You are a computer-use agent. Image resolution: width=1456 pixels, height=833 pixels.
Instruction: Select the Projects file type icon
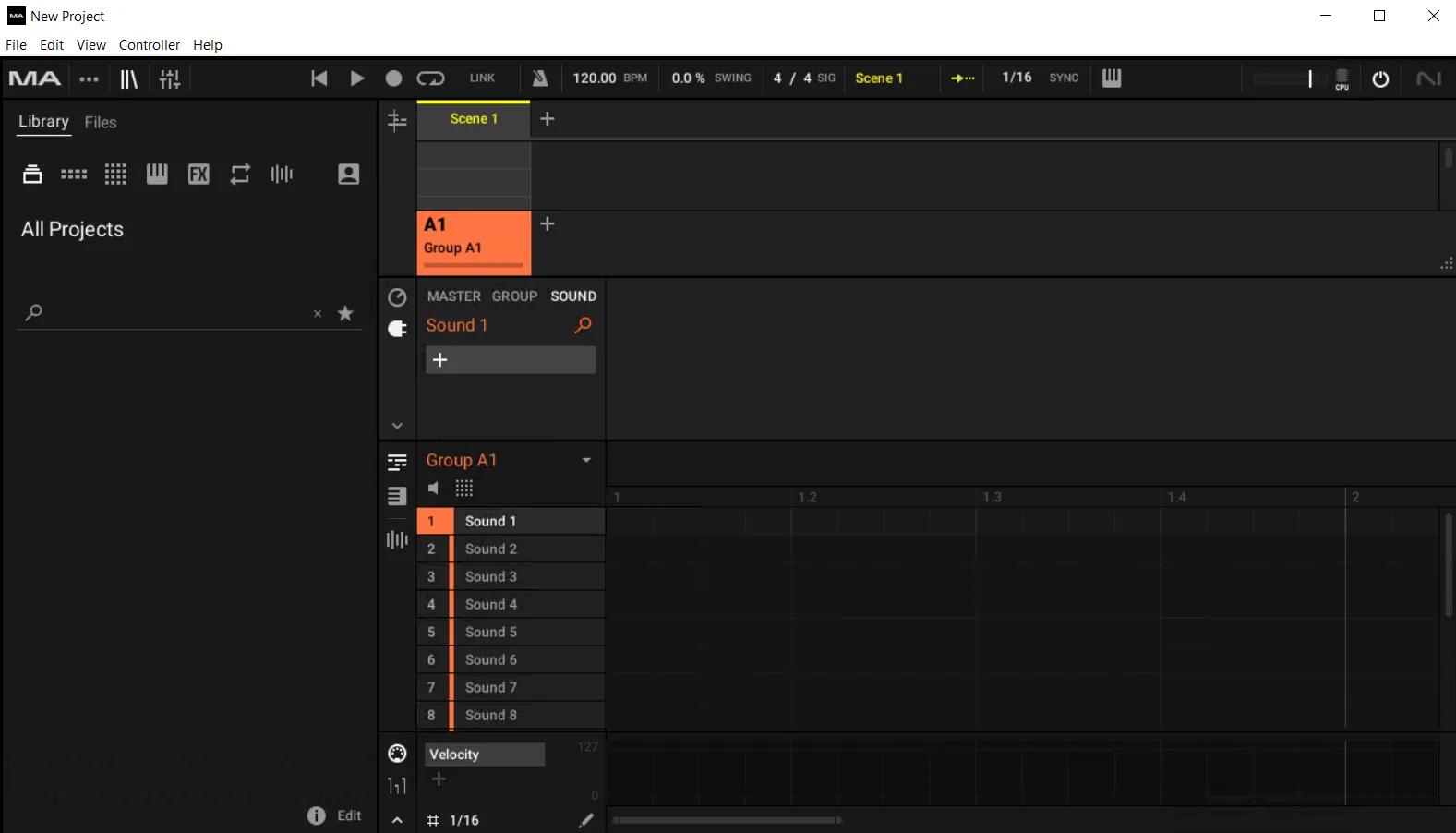click(32, 174)
